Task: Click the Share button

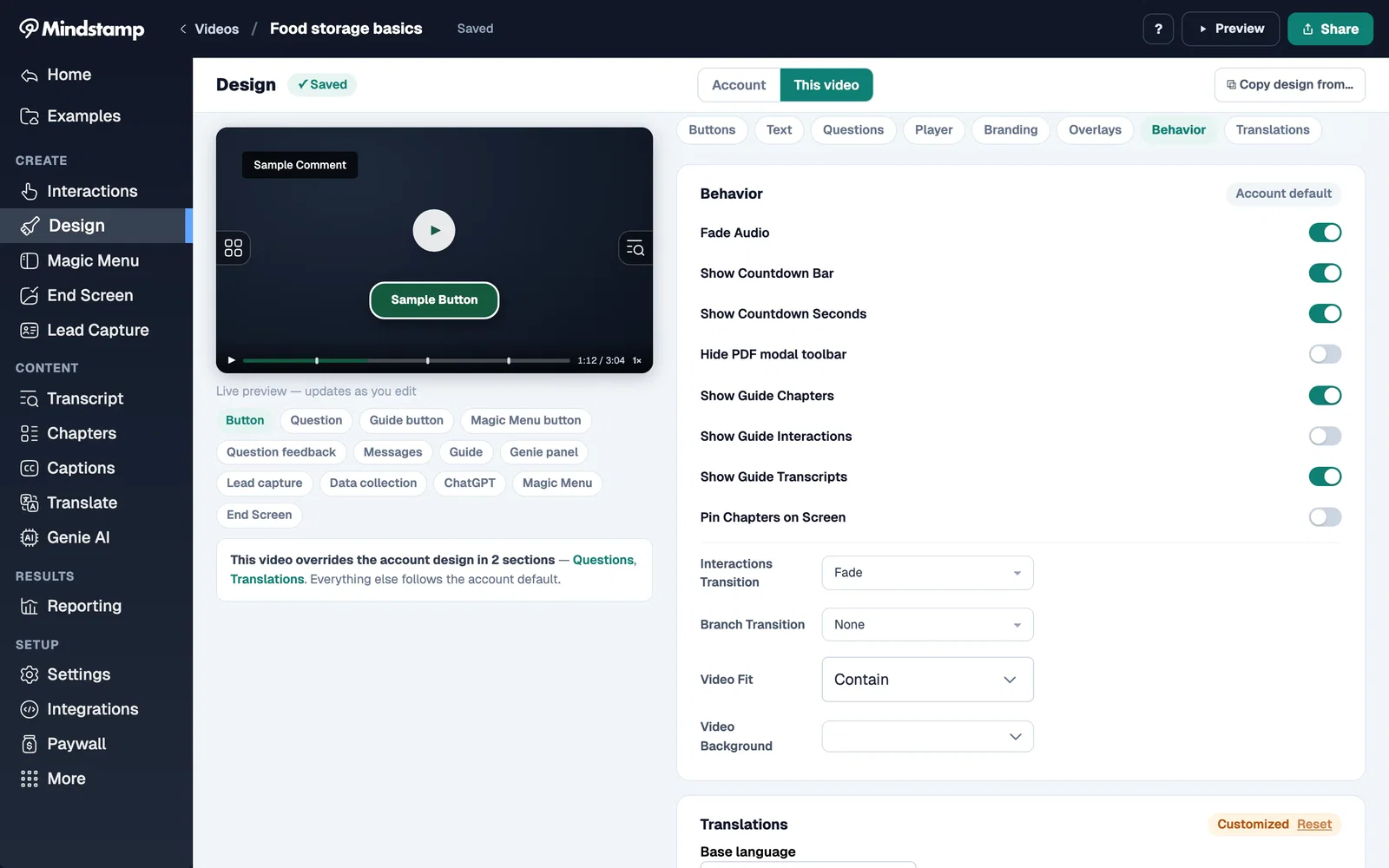Action: pos(1330,29)
